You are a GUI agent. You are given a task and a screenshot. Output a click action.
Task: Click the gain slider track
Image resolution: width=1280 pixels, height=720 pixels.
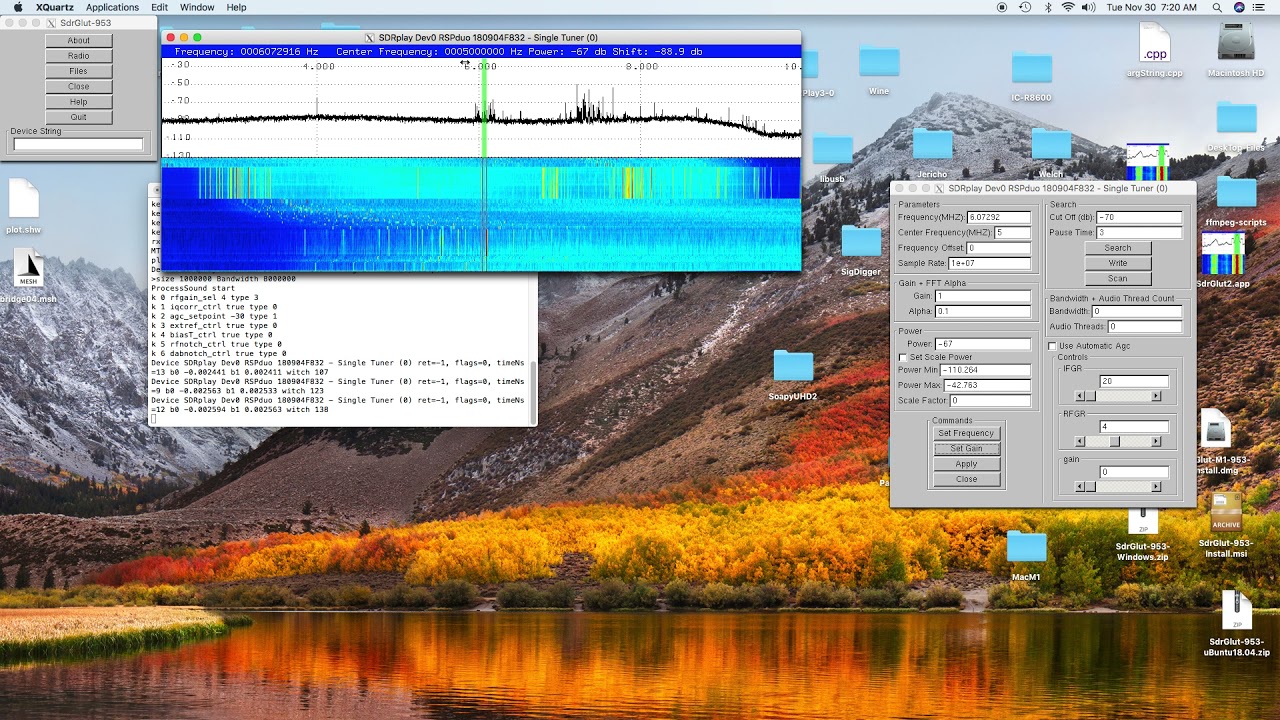tap(1118, 487)
